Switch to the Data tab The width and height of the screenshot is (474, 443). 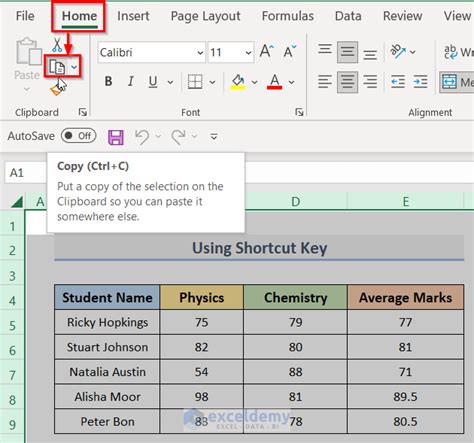coord(348,16)
